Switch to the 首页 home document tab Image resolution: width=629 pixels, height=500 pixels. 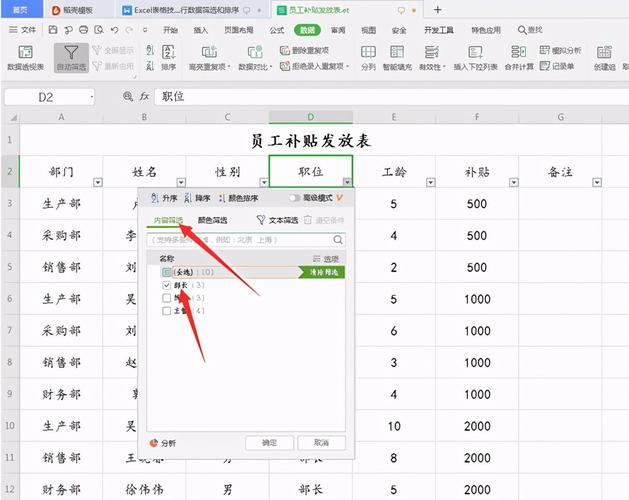pyautogui.click(x=21, y=10)
